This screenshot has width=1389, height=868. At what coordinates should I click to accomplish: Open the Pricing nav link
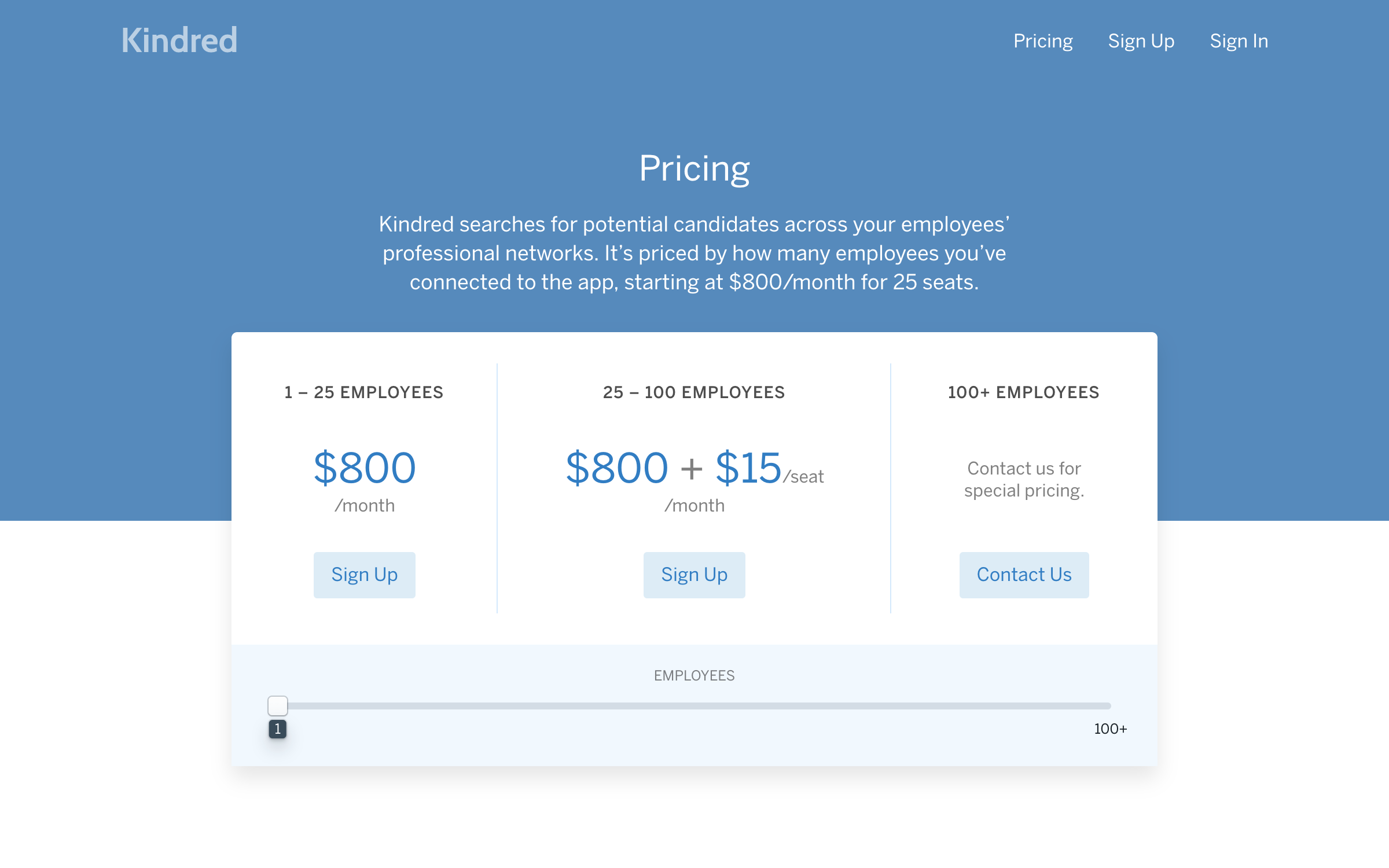(1043, 41)
